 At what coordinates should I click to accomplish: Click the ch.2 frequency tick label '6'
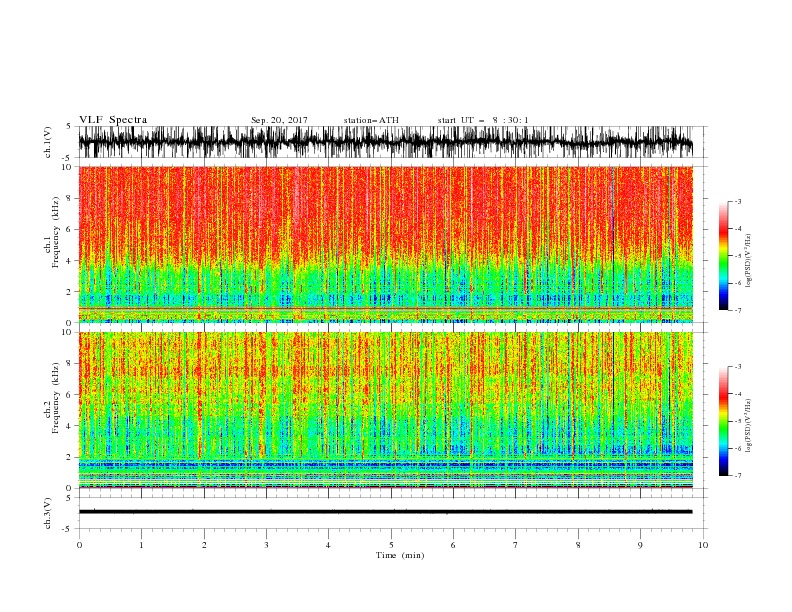69,395
